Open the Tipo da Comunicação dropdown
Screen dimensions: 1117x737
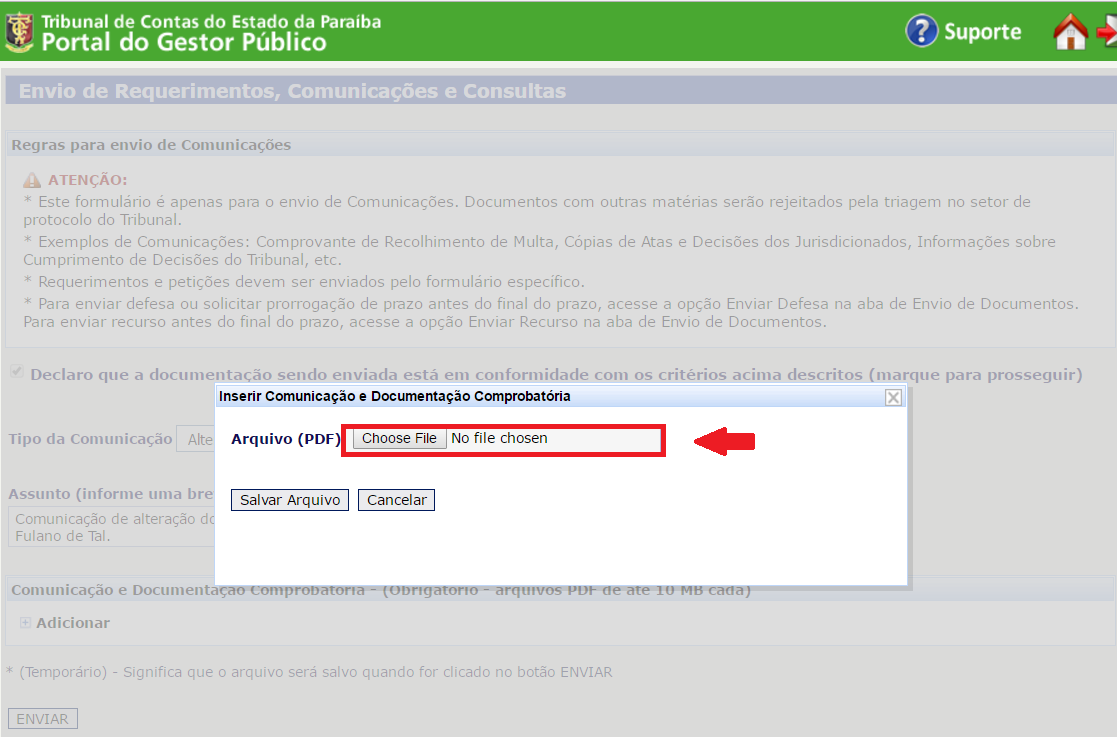pos(196,439)
